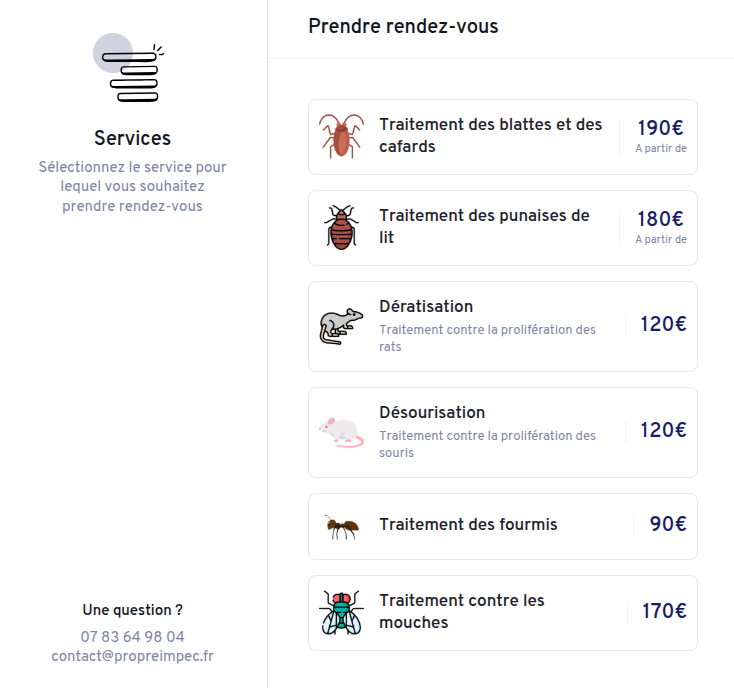This screenshot has width=734, height=688.
Task: Open contact@propreimpec.fr email link
Action: click(x=133, y=657)
